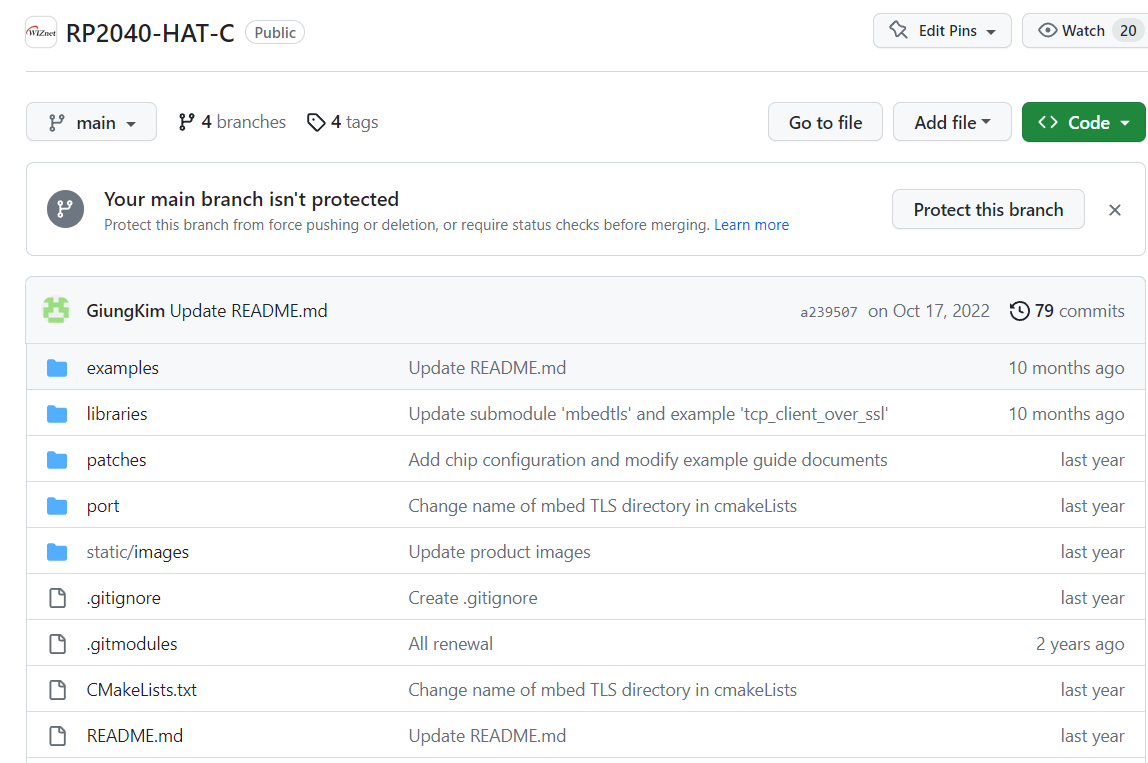
Task: Open the libraries folder
Action: click(116, 414)
